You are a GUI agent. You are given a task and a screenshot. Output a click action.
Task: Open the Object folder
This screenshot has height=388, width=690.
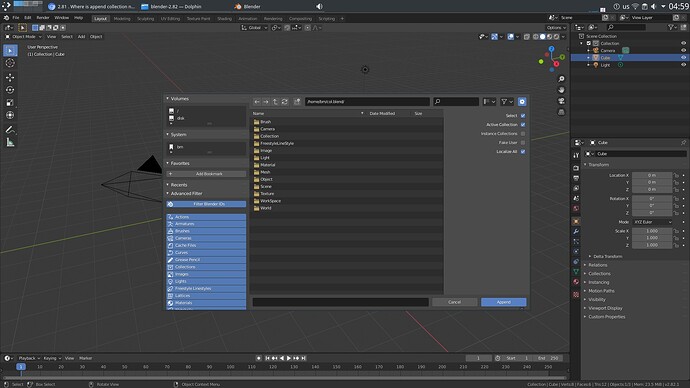266,179
